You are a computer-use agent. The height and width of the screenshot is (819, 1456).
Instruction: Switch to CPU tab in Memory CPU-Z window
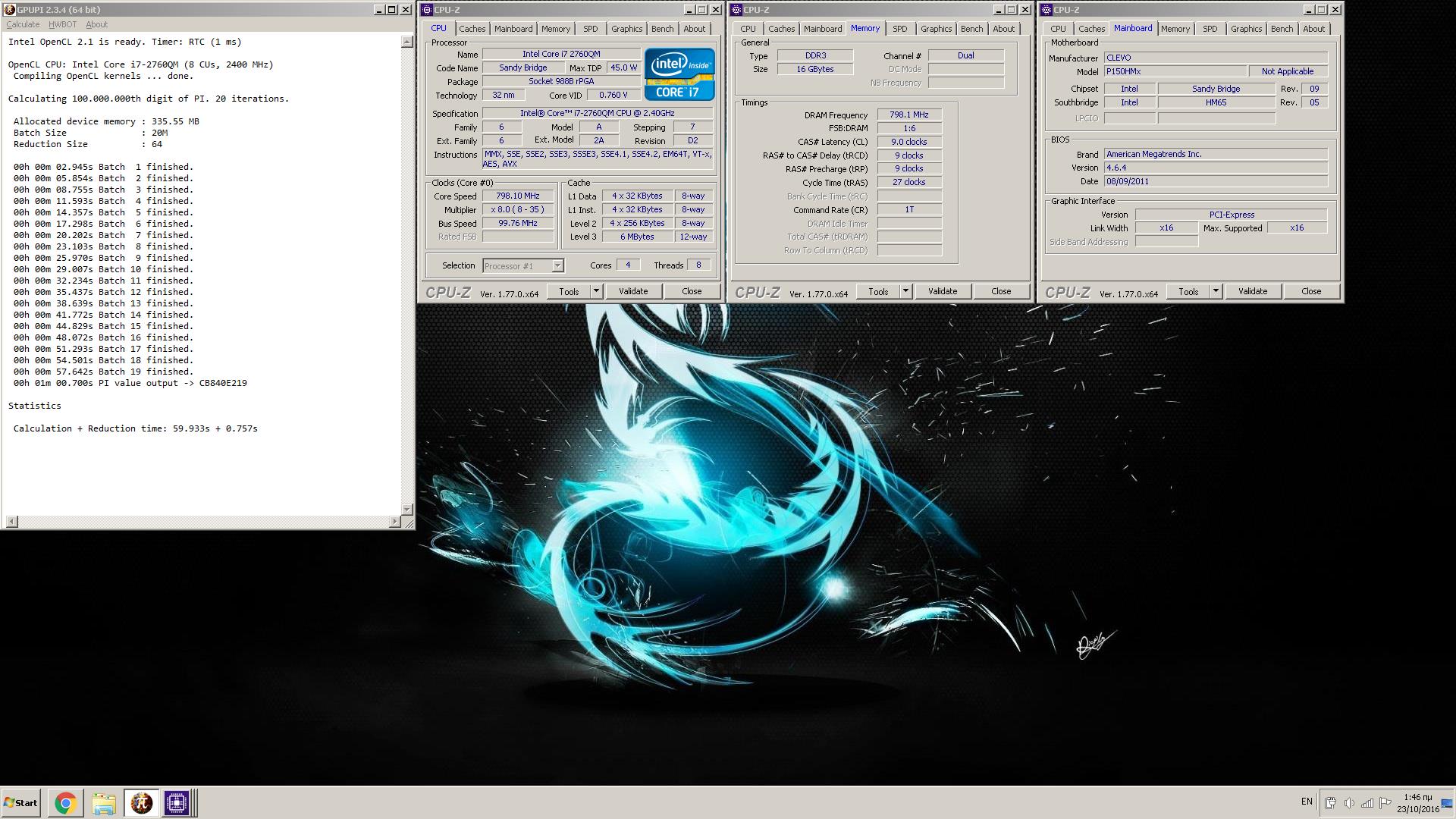click(x=748, y=29)
